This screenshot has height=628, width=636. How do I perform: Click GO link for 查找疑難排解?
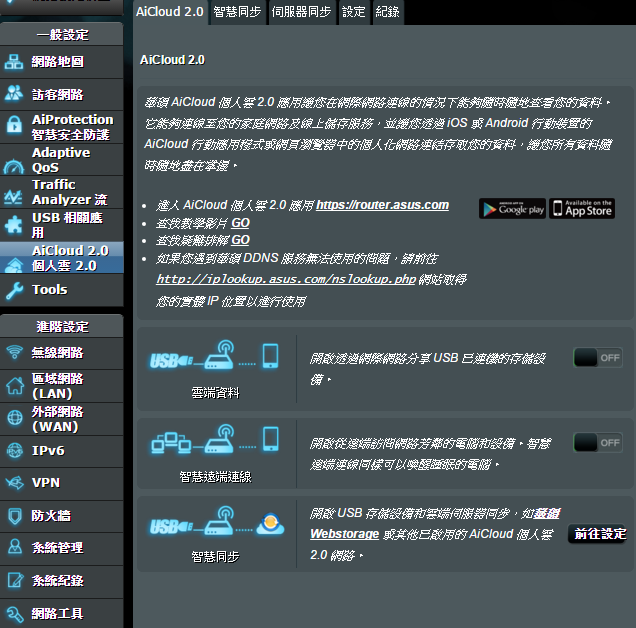[240, 240]
